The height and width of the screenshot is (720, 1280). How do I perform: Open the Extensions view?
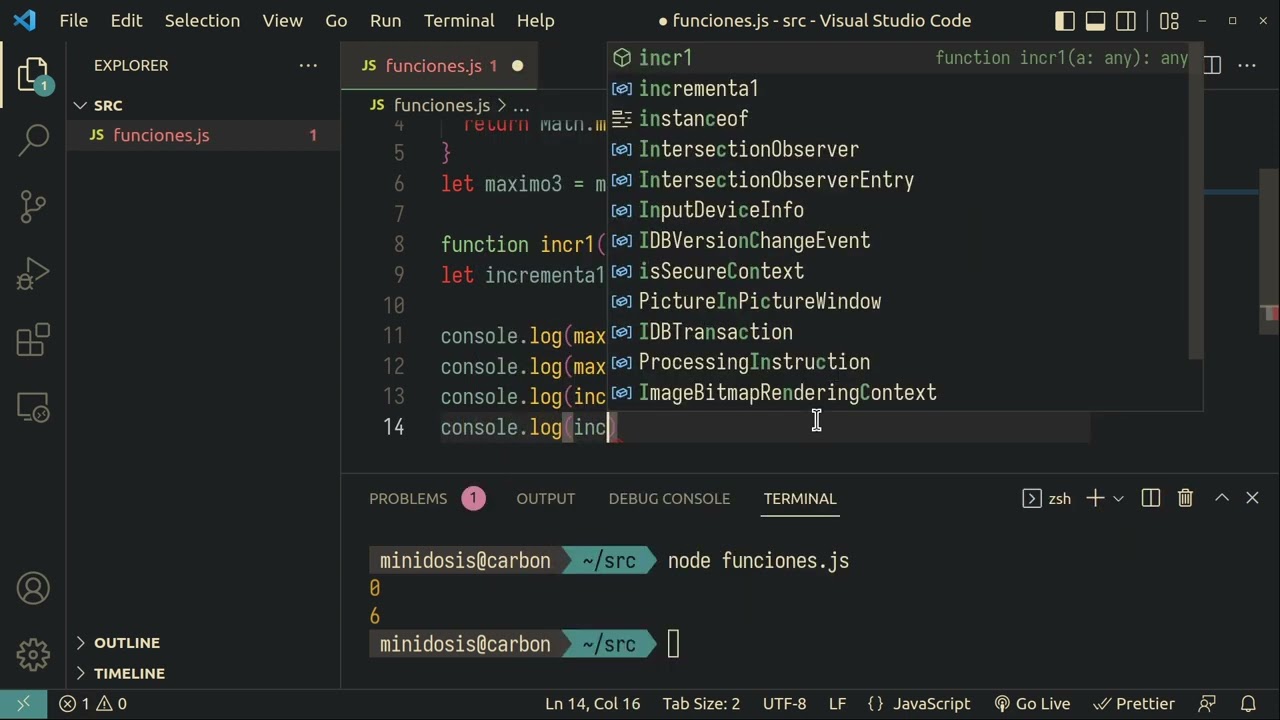click(33, 340)
